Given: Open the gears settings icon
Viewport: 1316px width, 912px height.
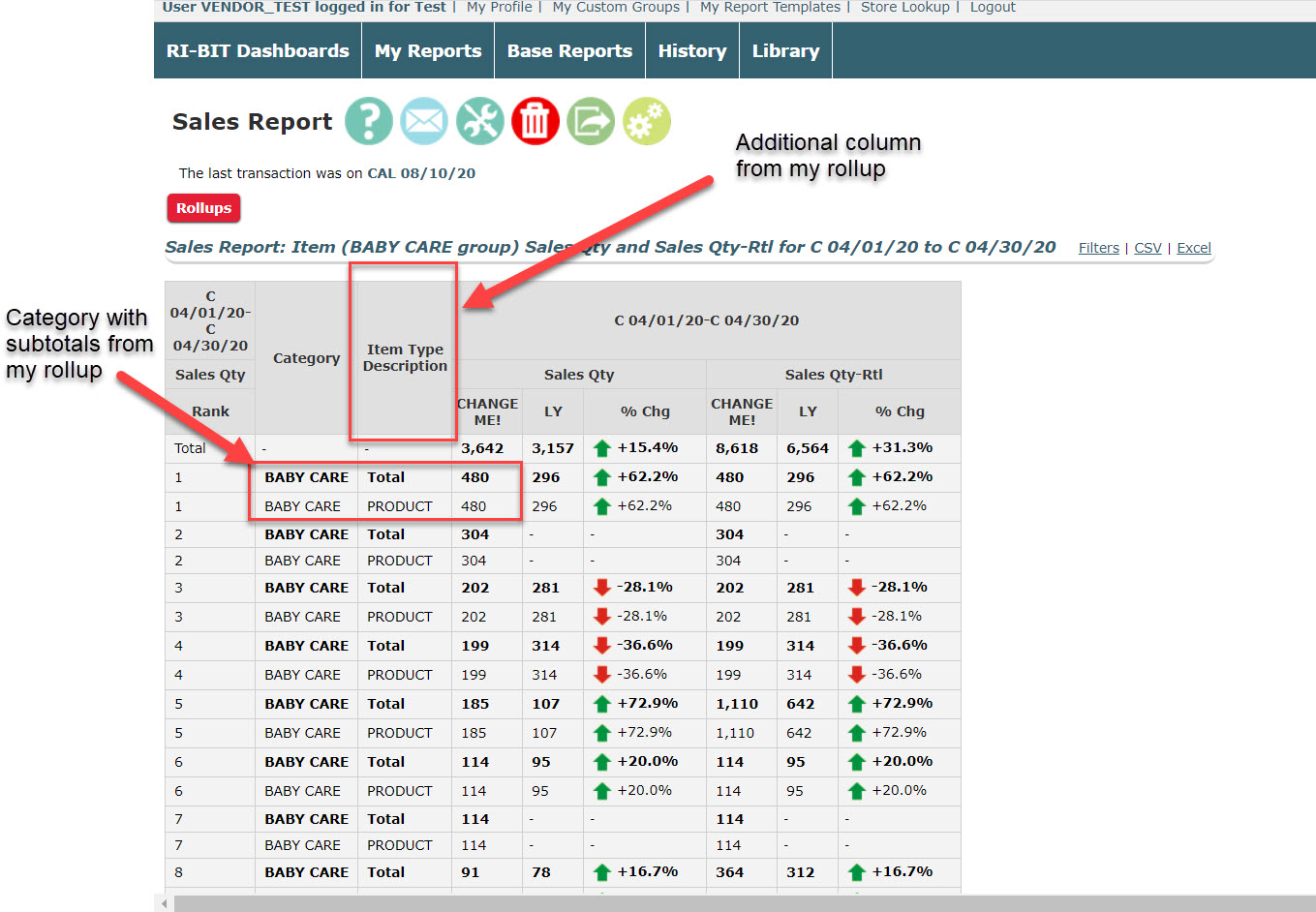Looking at the screenshot, I should [647, 122].
